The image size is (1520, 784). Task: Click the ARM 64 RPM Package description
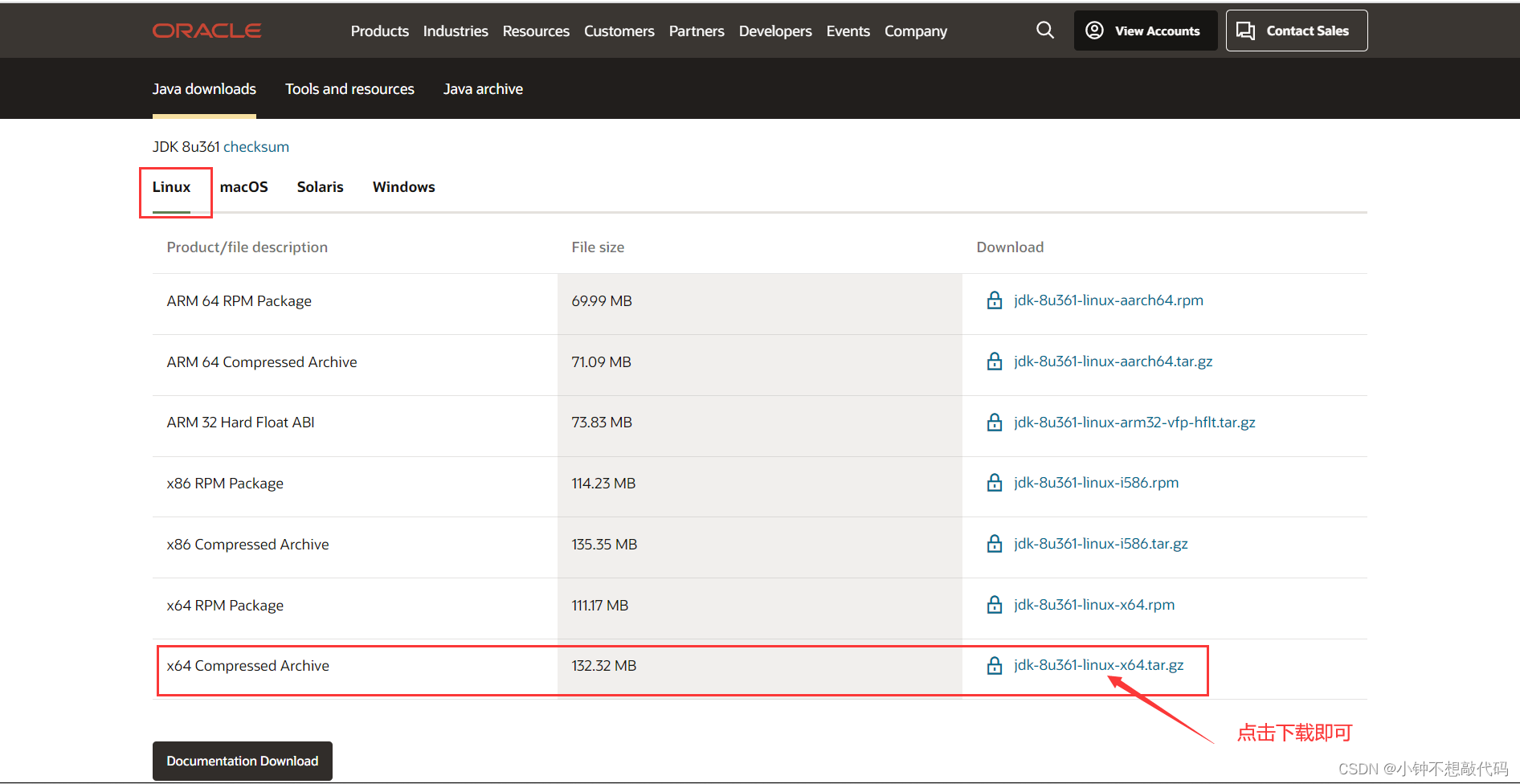pos(239,301)
